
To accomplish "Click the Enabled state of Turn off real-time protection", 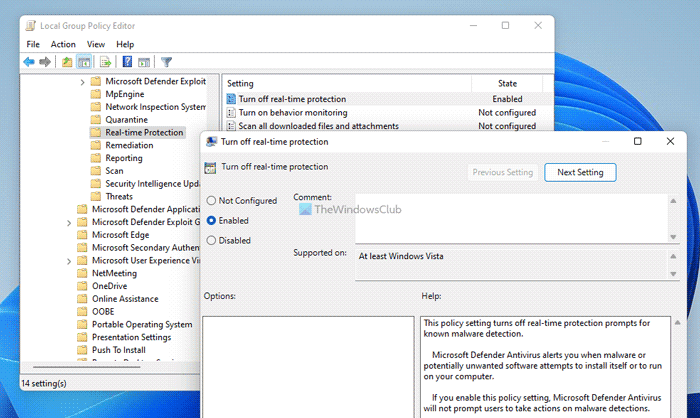I will pos(507,99).
